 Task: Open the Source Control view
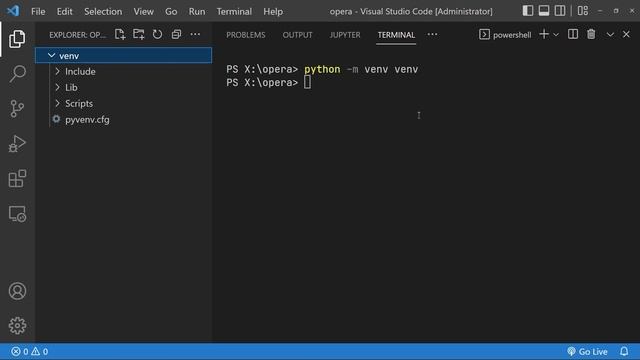(x=17, y=109)
